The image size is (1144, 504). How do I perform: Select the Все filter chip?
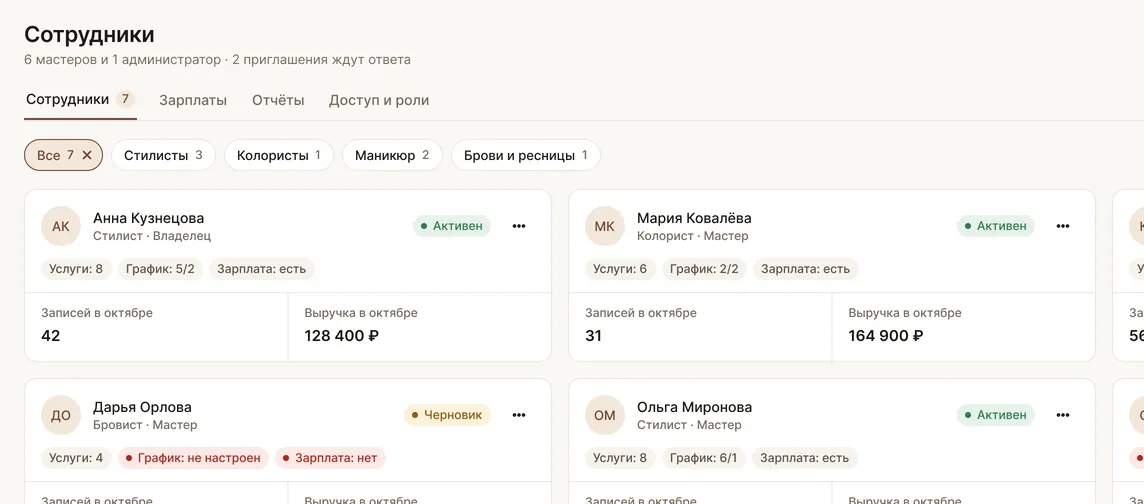point(63,155)
